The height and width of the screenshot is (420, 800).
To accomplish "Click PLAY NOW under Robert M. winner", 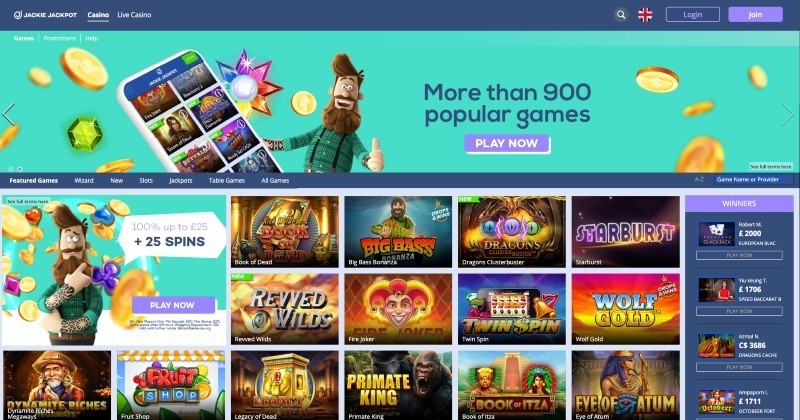I will [x=739, y=255].
